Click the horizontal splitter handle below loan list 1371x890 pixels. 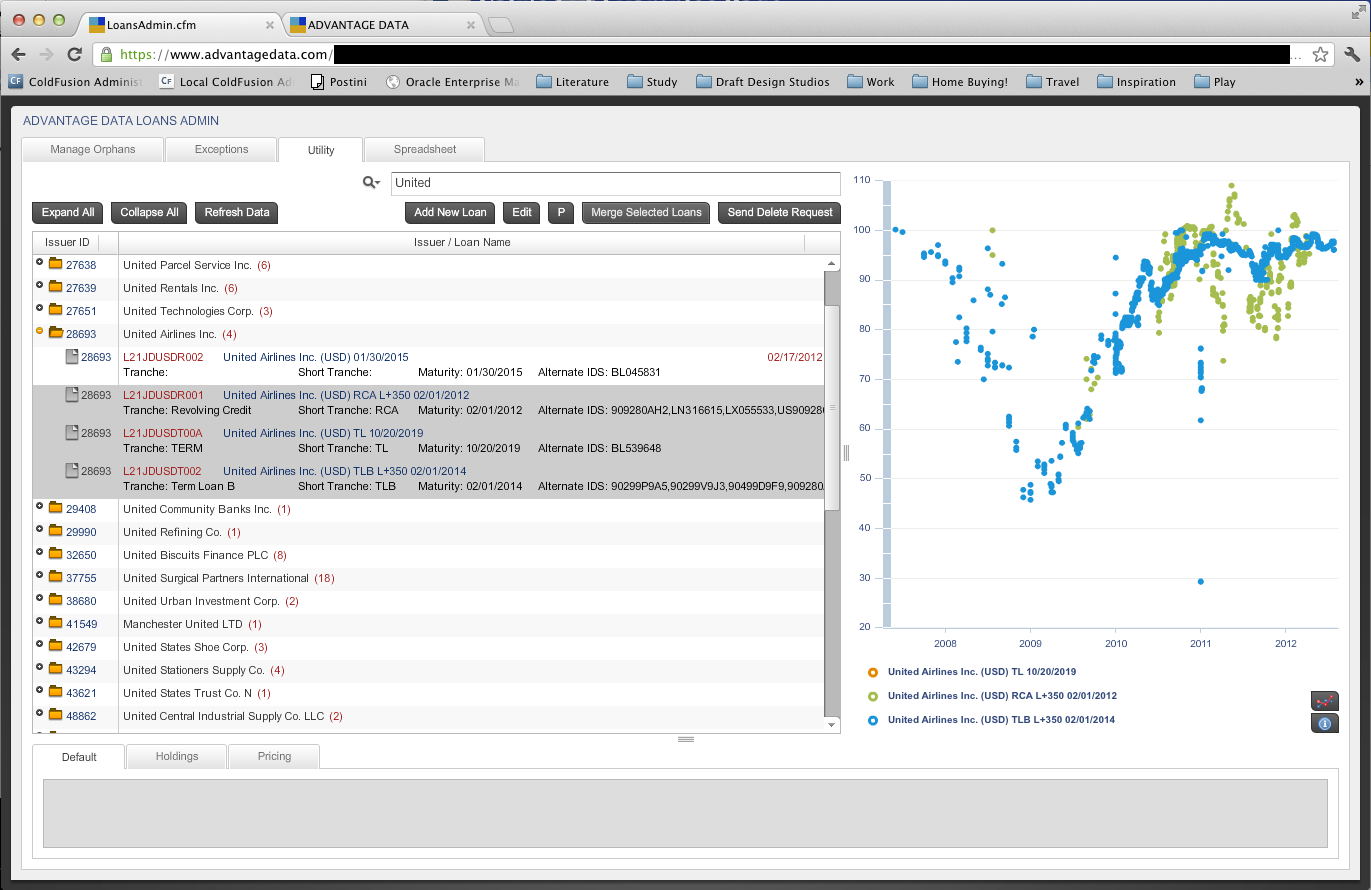point(686,739)
